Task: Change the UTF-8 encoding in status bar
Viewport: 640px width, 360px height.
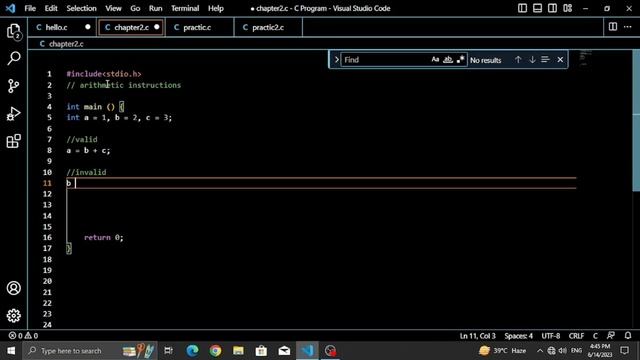Action: (551, 336)
